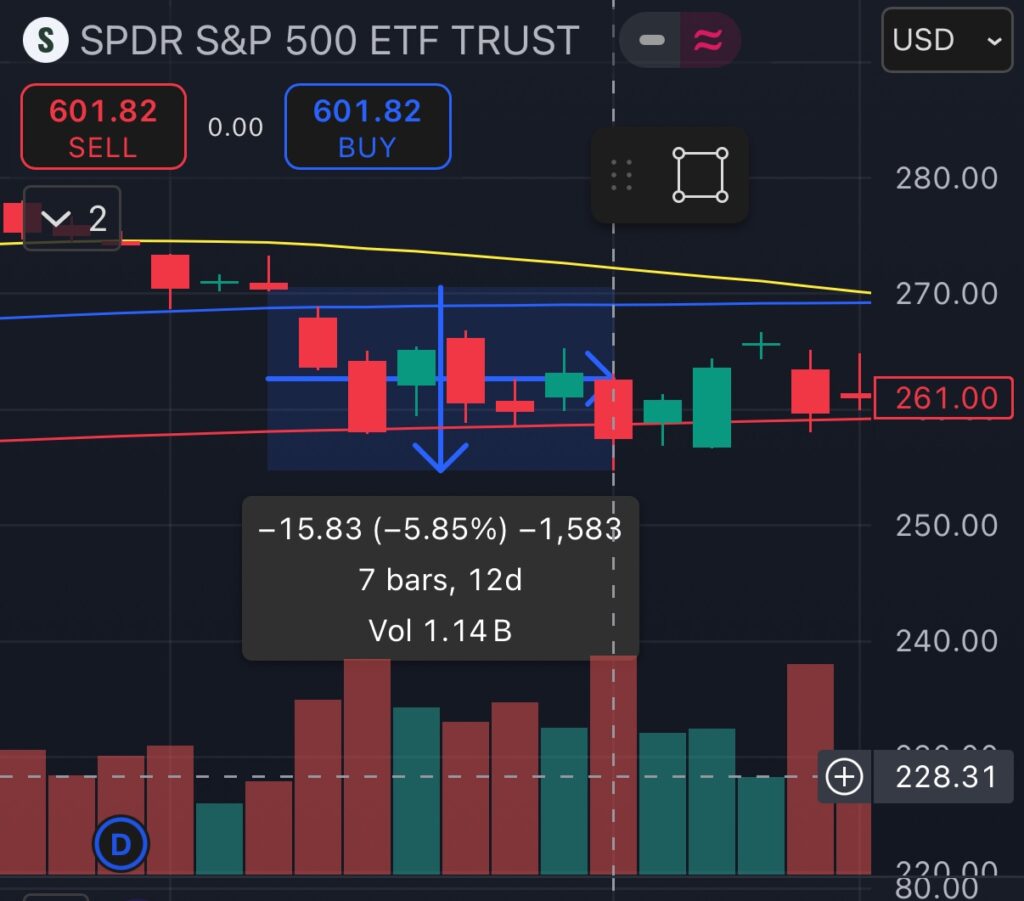
Task: Click the 0.00 spread value
Action: pos(235,127)
